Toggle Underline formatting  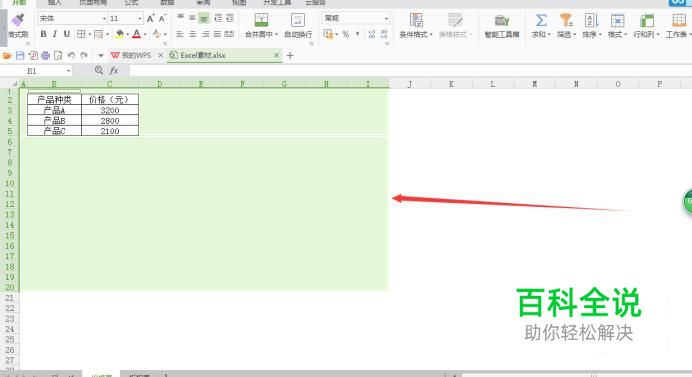point(67,34)
